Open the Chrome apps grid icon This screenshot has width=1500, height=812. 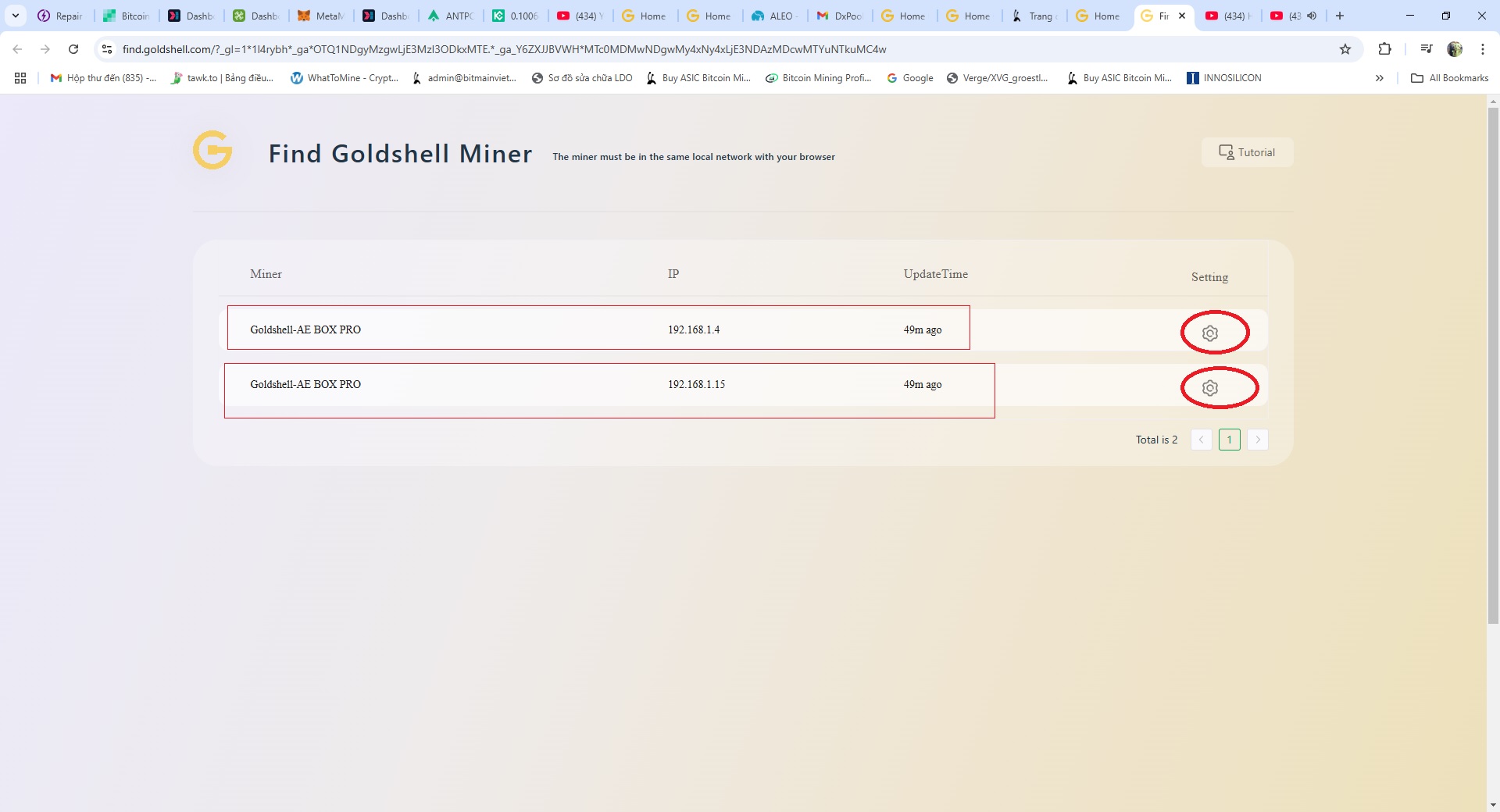[x=20, y=78]
